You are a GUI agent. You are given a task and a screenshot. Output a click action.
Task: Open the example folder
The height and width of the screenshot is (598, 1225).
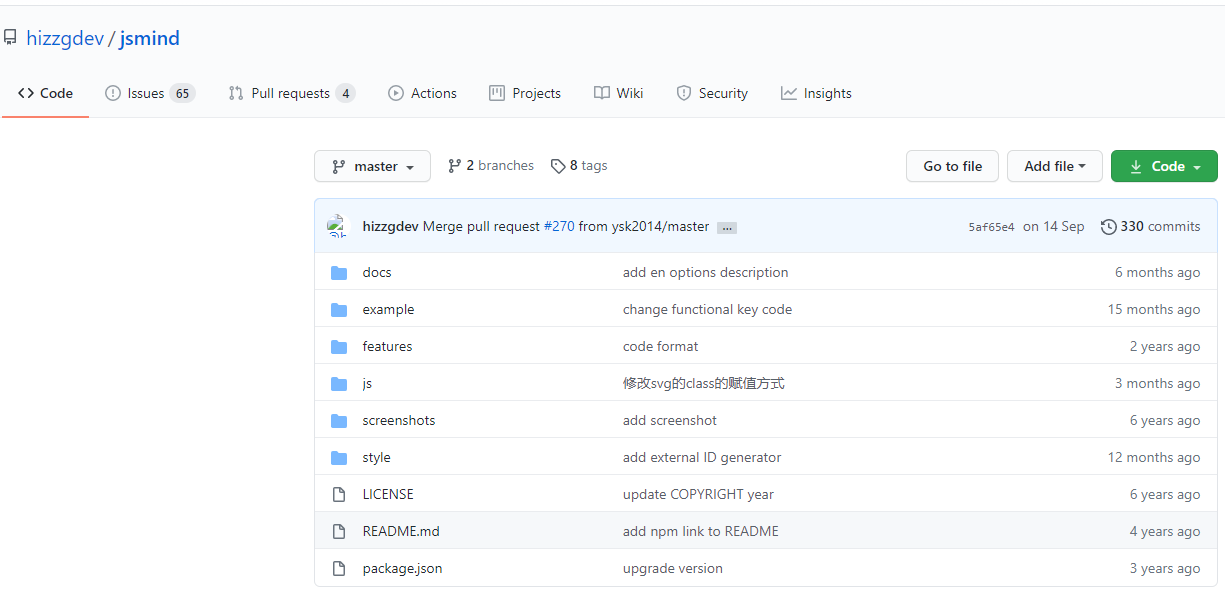[388, 309]
